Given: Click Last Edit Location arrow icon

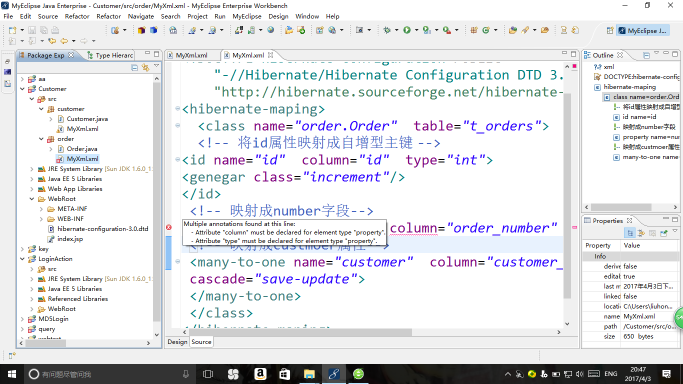Looking at the screenshot, I should (52, 41).
